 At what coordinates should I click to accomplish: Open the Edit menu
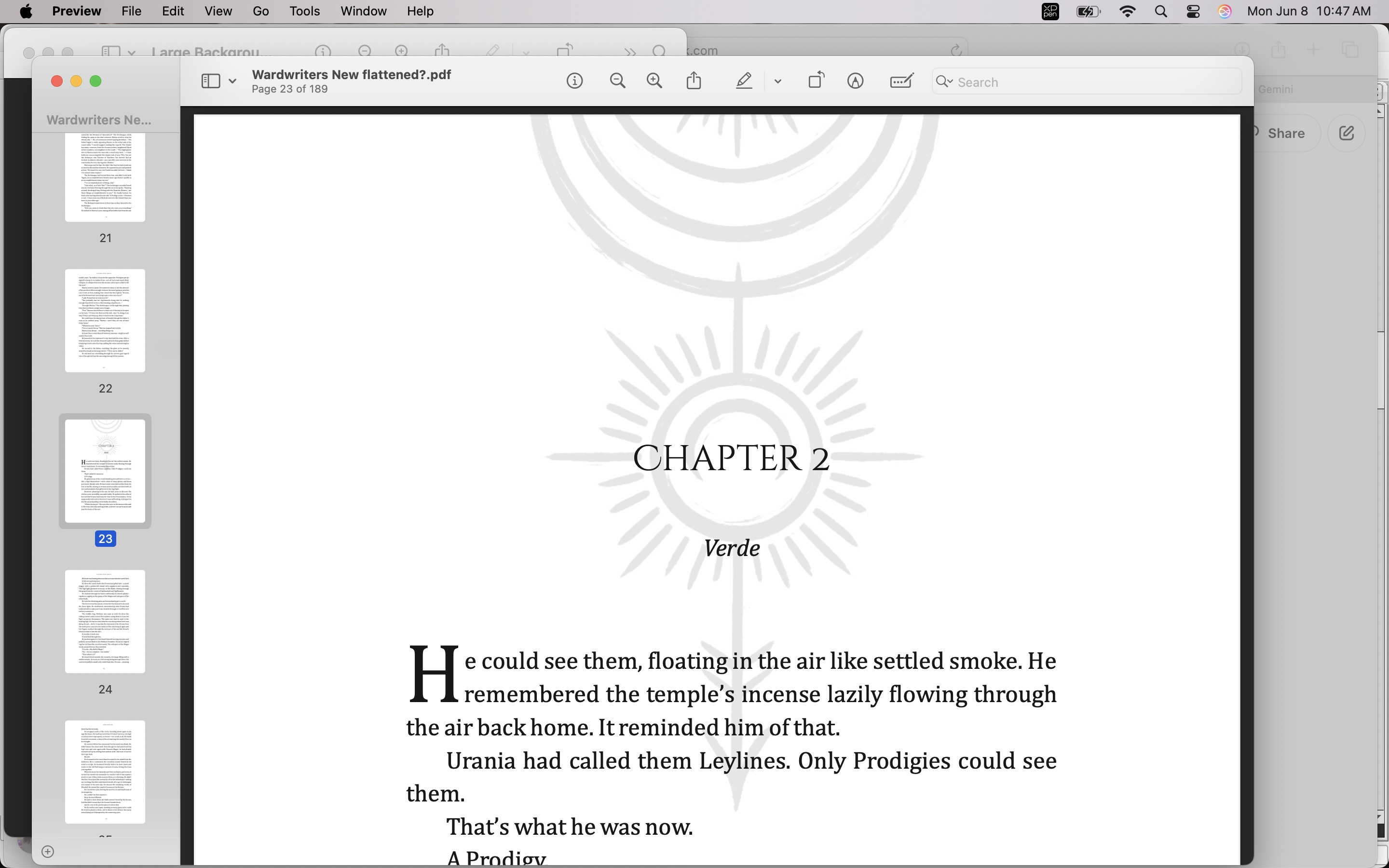[173, 12]
